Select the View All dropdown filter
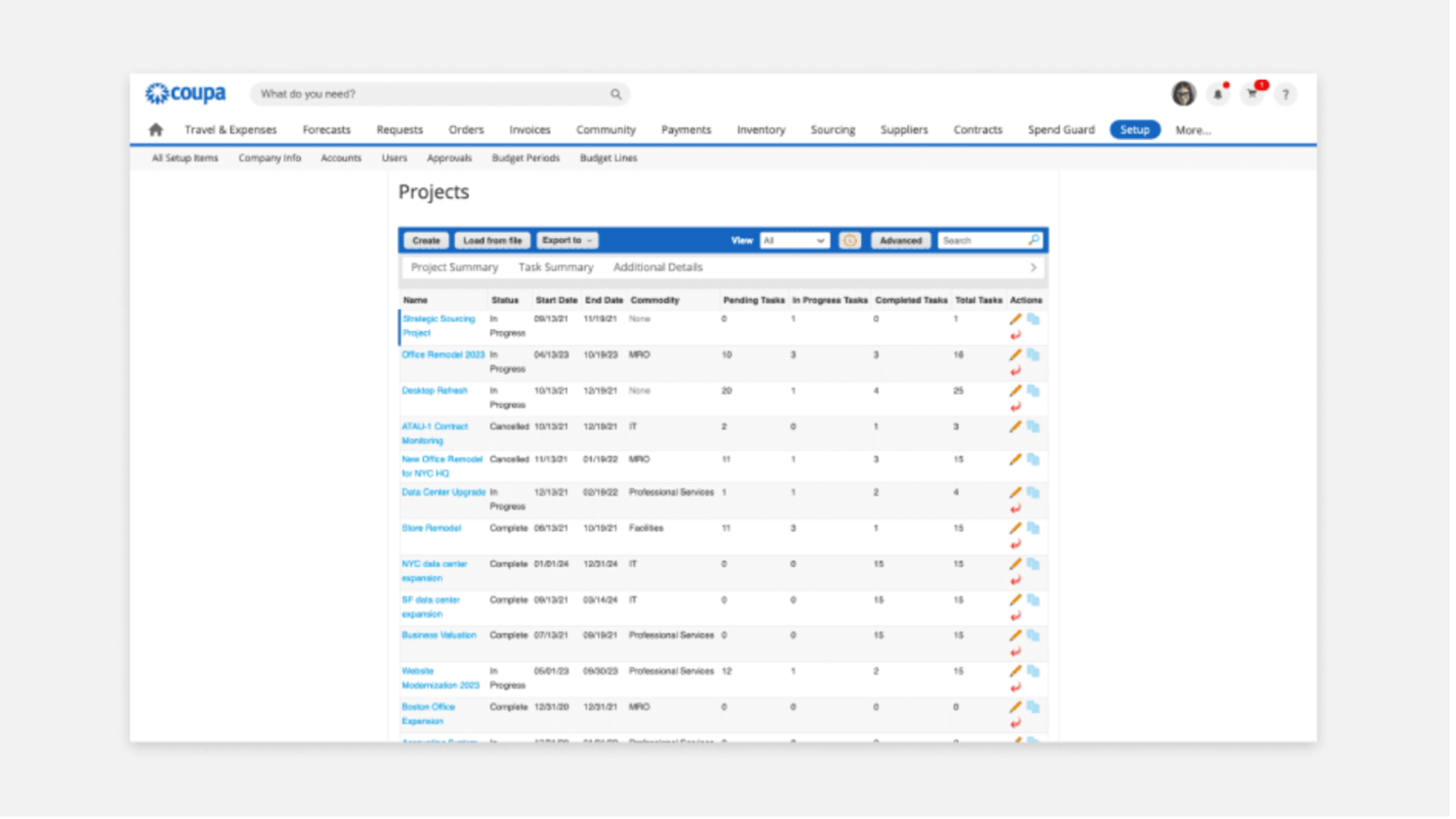This screenshot has width=1456, height=819. coord(795,240)
